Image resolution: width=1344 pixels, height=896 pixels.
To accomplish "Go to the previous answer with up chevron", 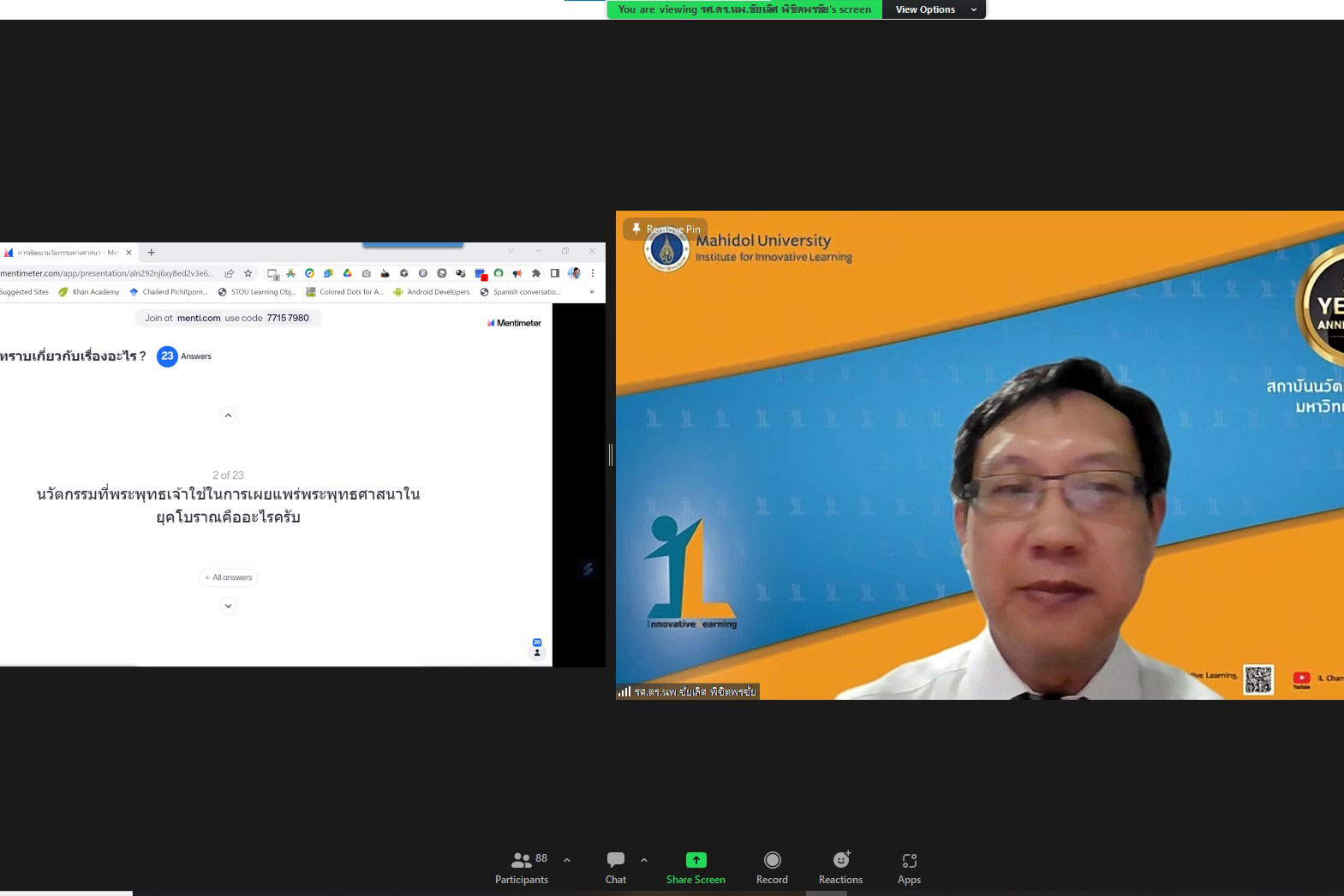I will coord(228,415).
